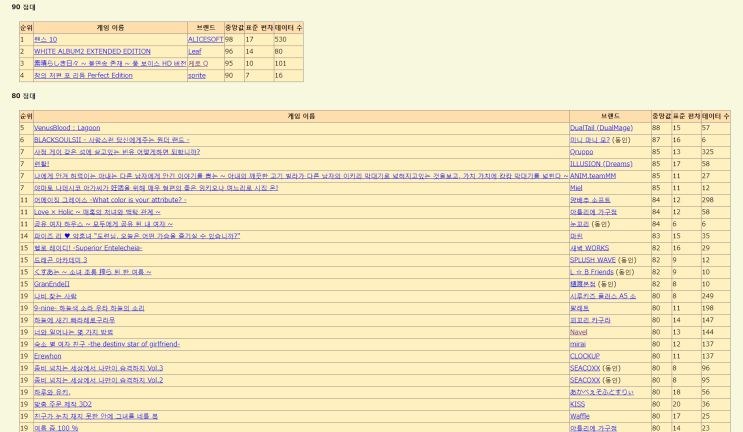Screen dimensions: 743x432
Task: Open the SEACOXX link in the Vol.3 row
Action: pos(585,368)
